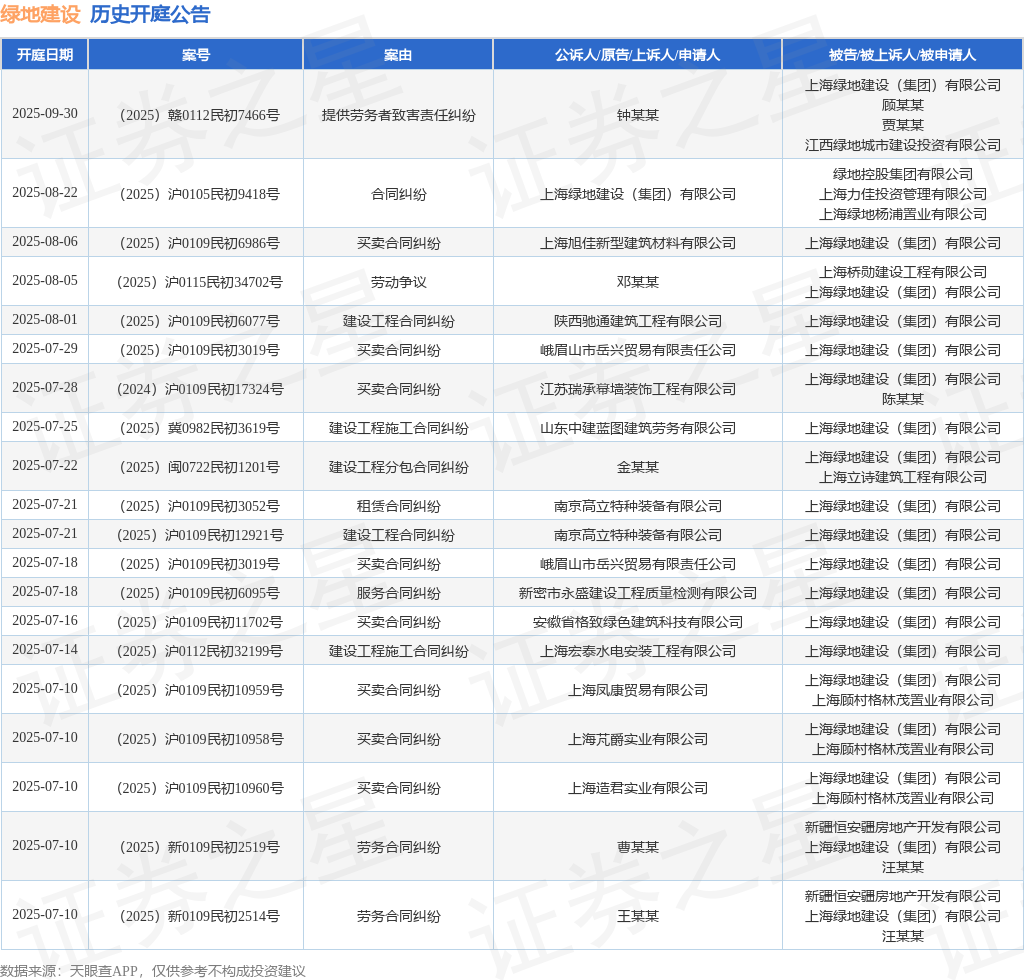Click defendant 上海力佳投资管理有限公司
The image size is (1024, 980).
903,194
